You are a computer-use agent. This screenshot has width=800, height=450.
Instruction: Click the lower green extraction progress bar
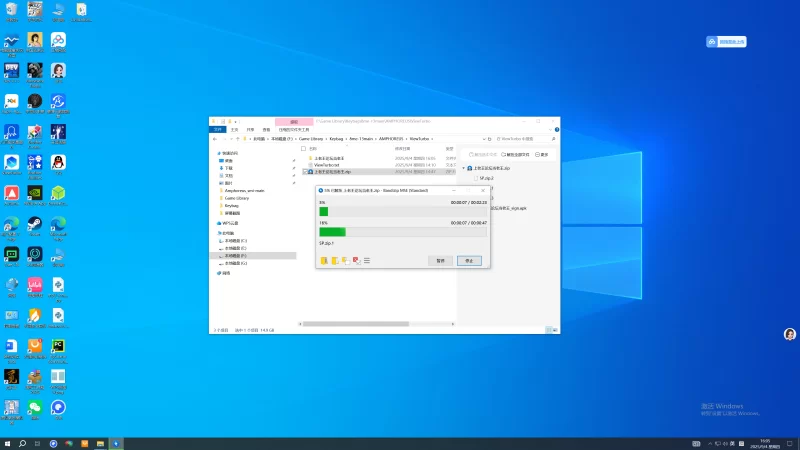(x=332, y=232)
